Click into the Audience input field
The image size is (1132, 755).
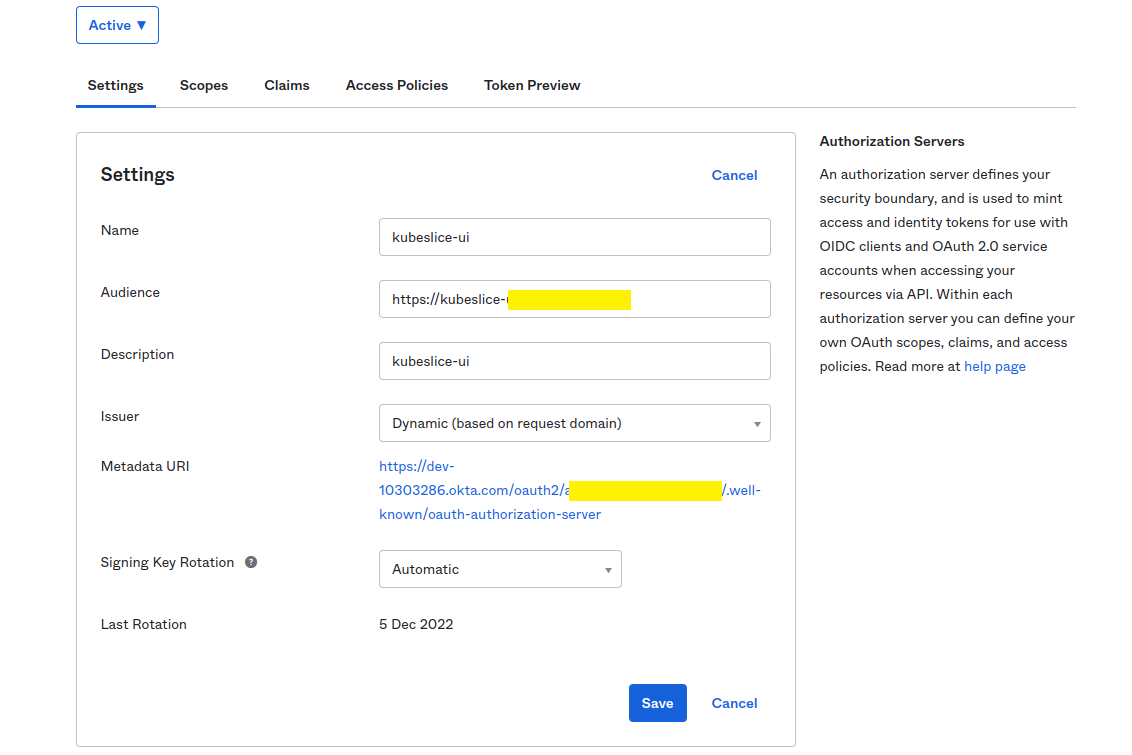tap(575, 299)
